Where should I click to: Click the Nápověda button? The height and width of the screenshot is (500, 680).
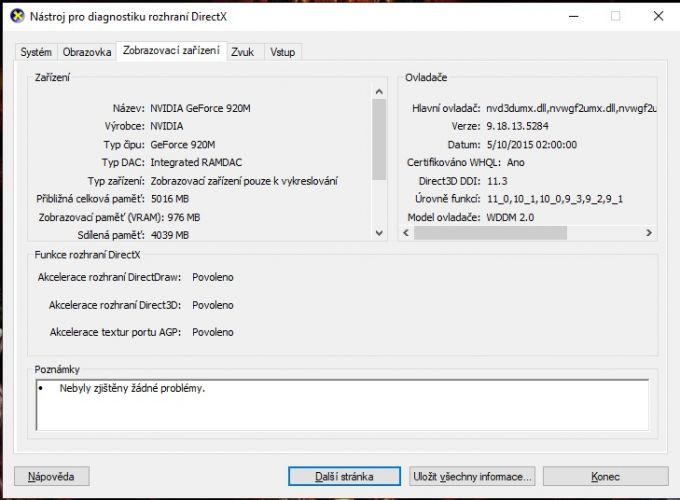click(52, 477)
